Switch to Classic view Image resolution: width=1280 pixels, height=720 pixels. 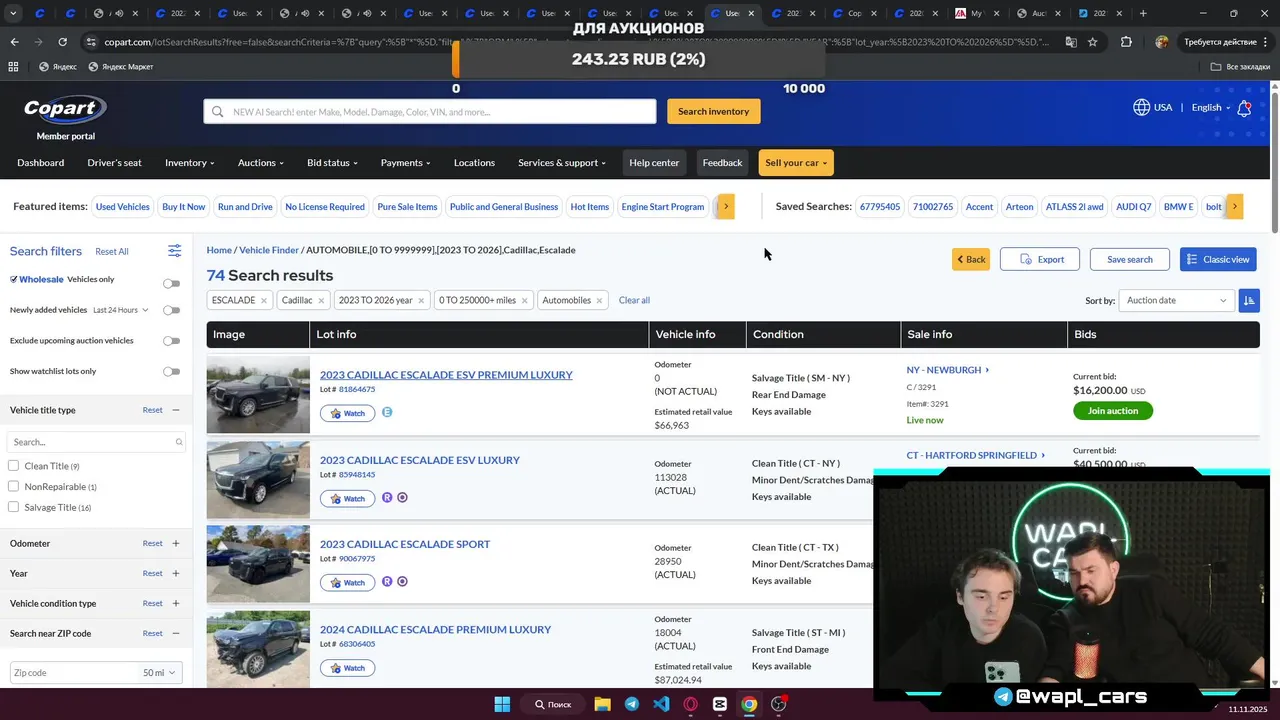1218,259
